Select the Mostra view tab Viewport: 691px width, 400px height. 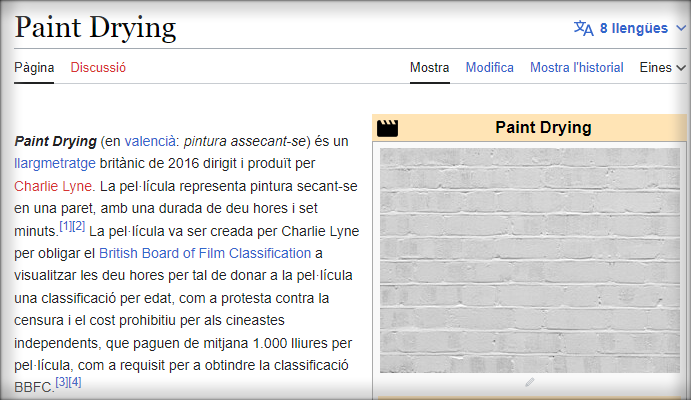pyautogui.click(x=429, y=68)
